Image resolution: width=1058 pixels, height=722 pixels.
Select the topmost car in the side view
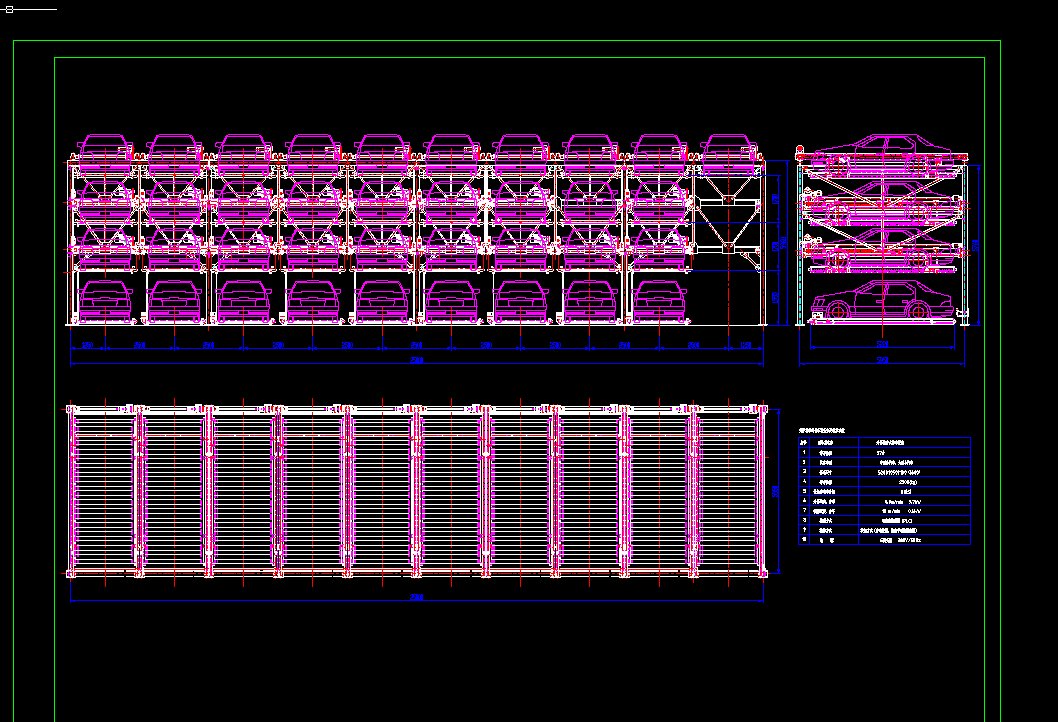click(885, 150)
